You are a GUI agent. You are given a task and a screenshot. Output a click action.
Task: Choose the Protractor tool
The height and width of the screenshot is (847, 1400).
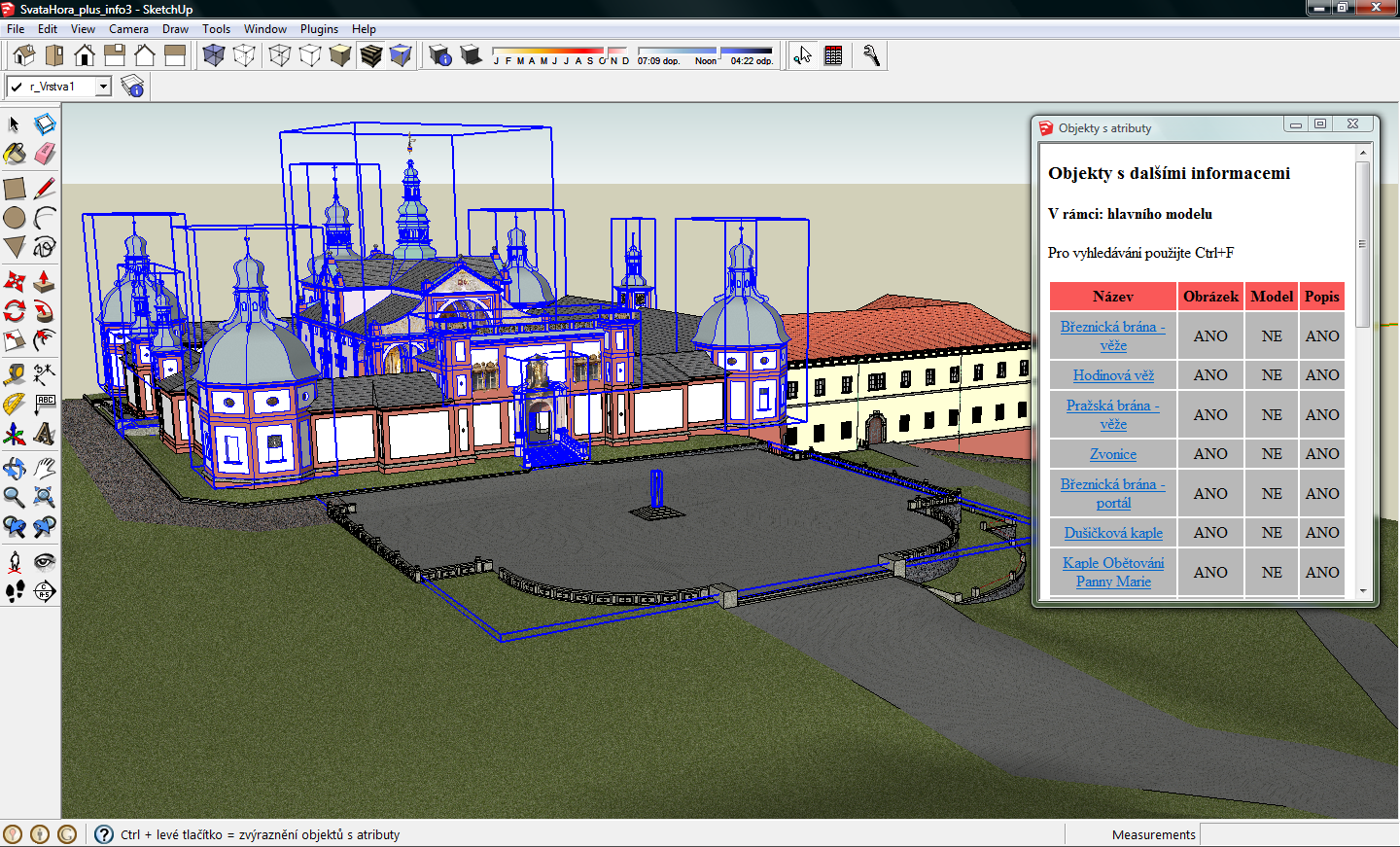coord(14,404)
